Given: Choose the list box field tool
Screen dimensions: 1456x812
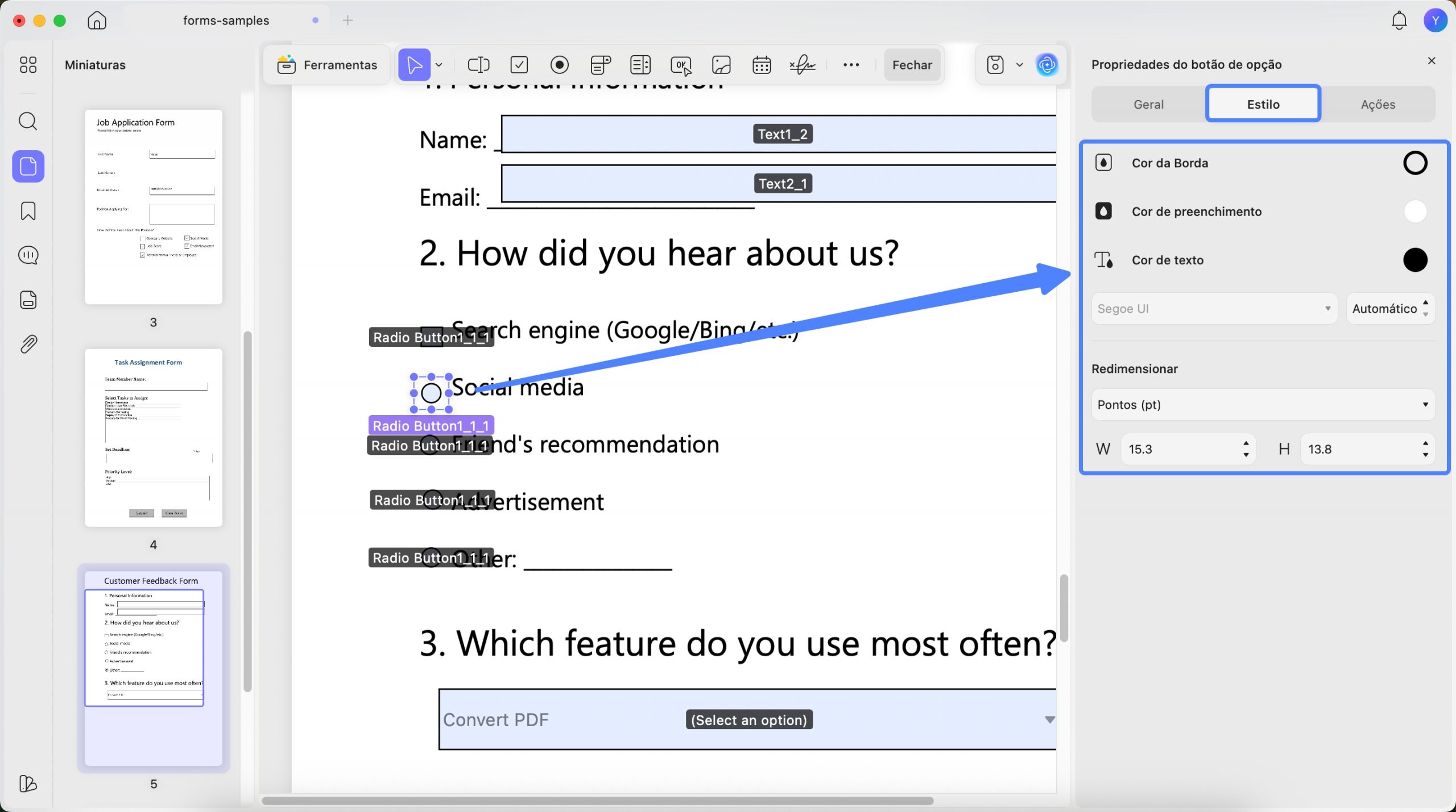Looking at the screenshot, I should 640,65.
